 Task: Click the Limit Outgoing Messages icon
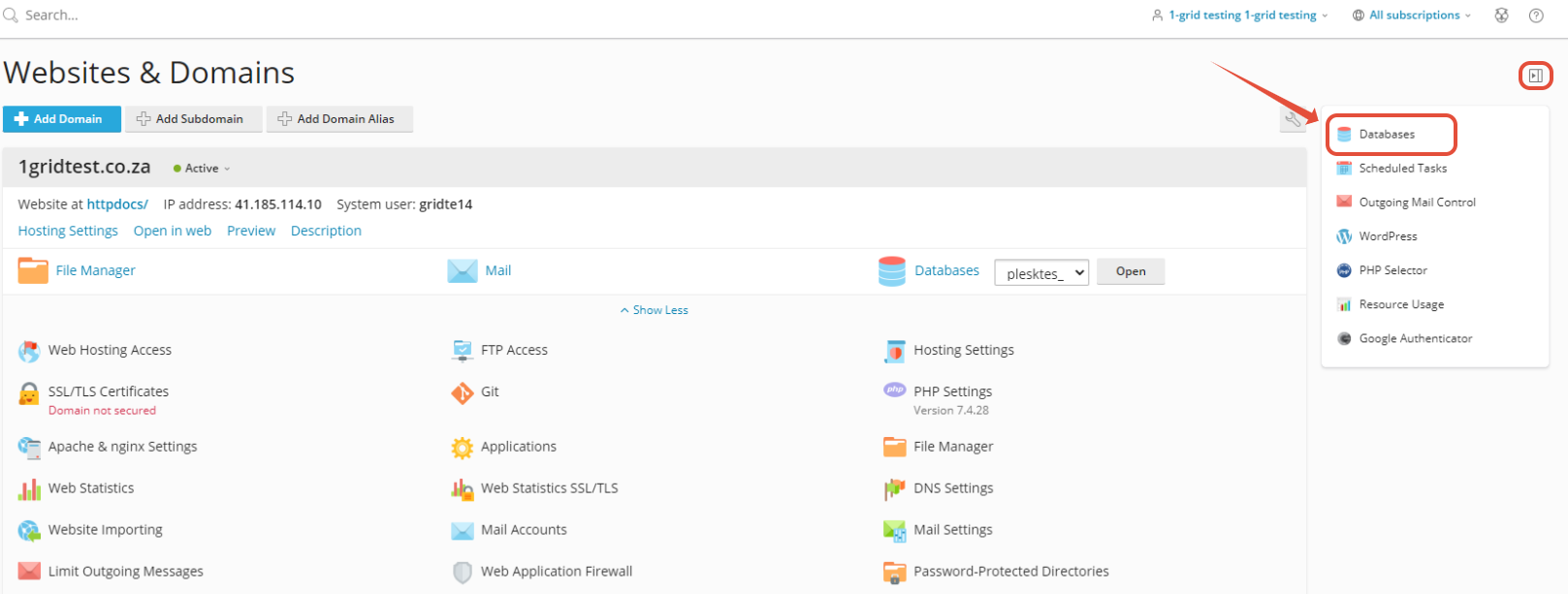(29, 572)
